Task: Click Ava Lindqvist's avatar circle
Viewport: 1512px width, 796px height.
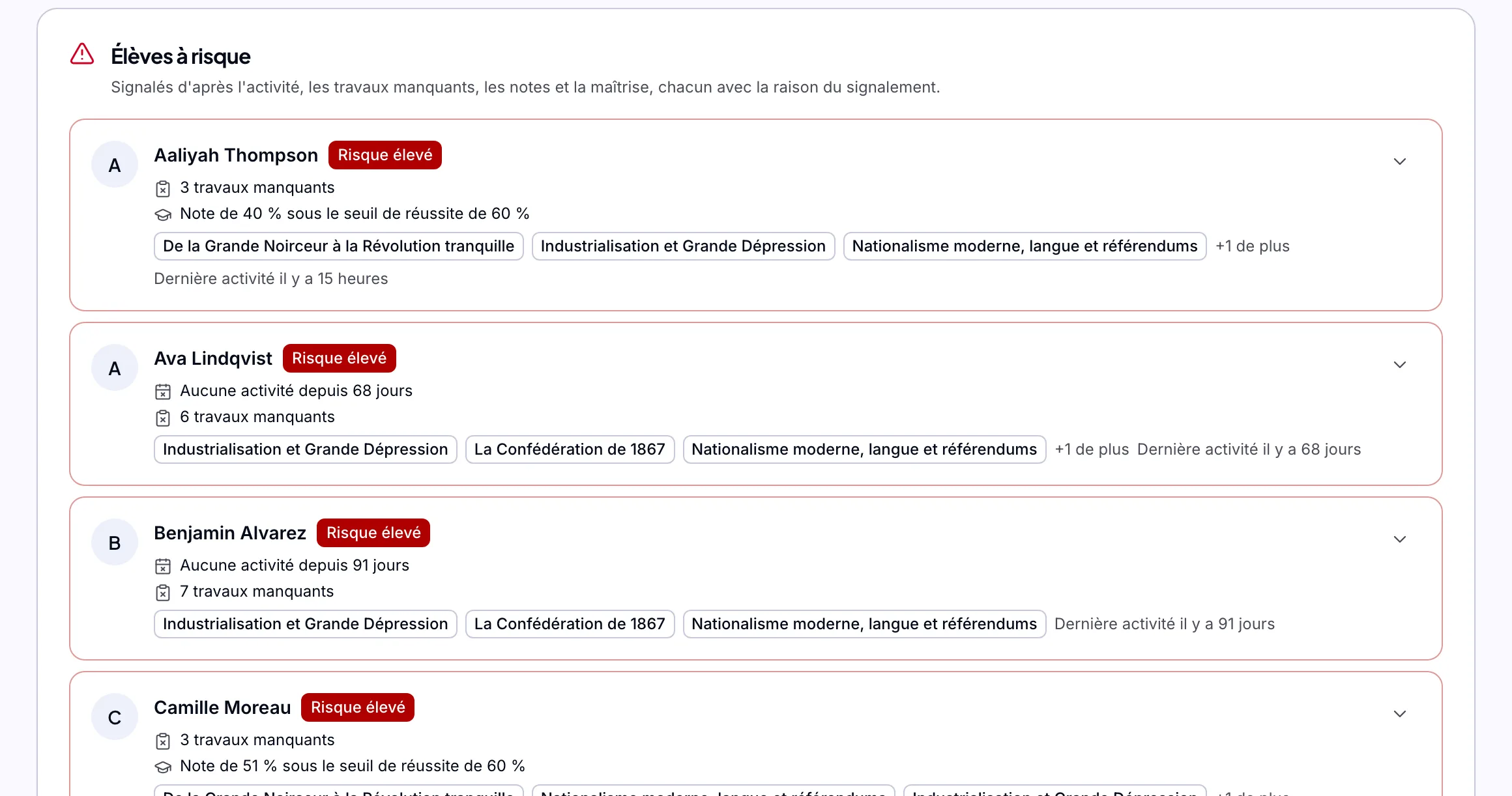Action: click(x=115, y=368)
